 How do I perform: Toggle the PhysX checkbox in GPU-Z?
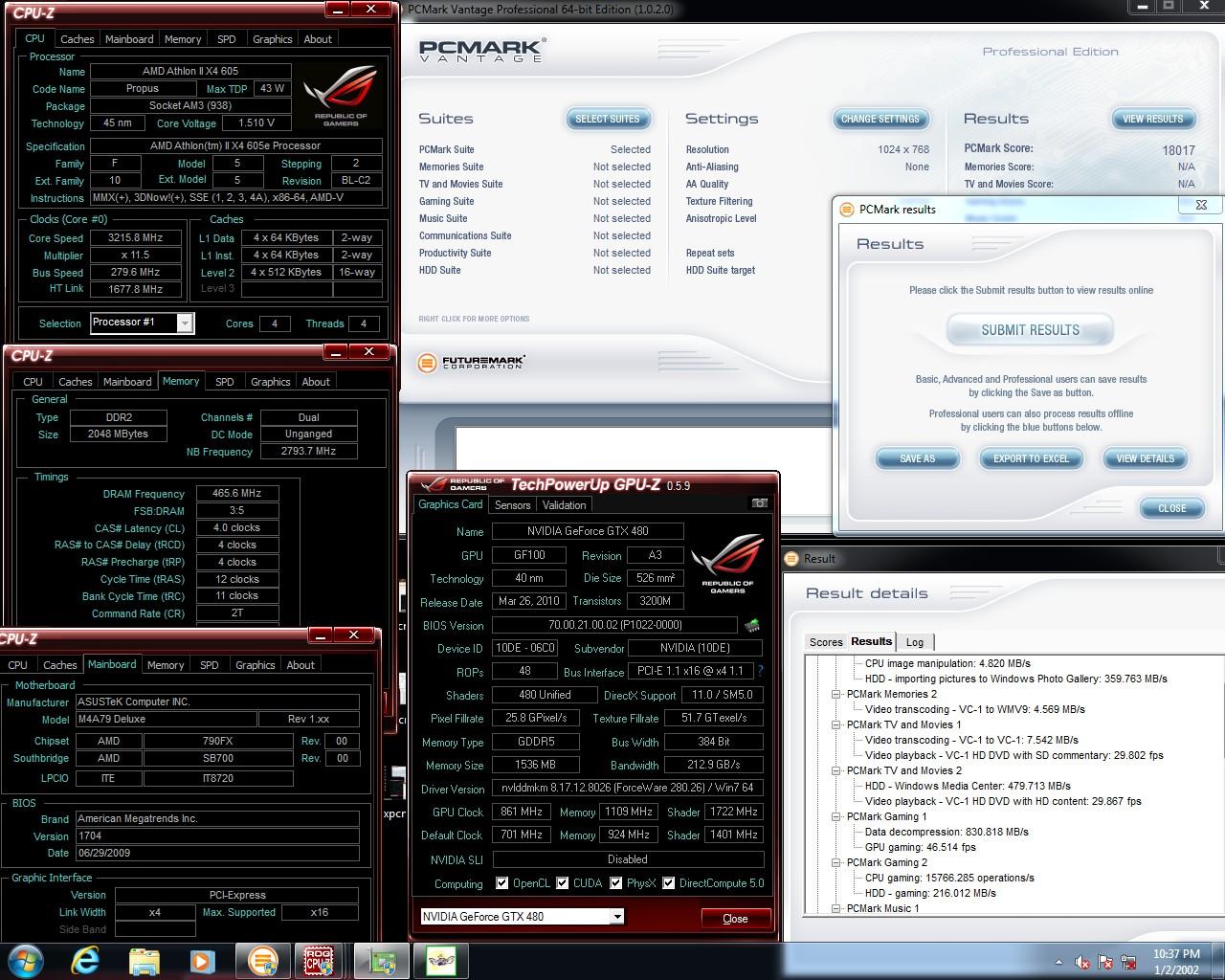(616, 883)
